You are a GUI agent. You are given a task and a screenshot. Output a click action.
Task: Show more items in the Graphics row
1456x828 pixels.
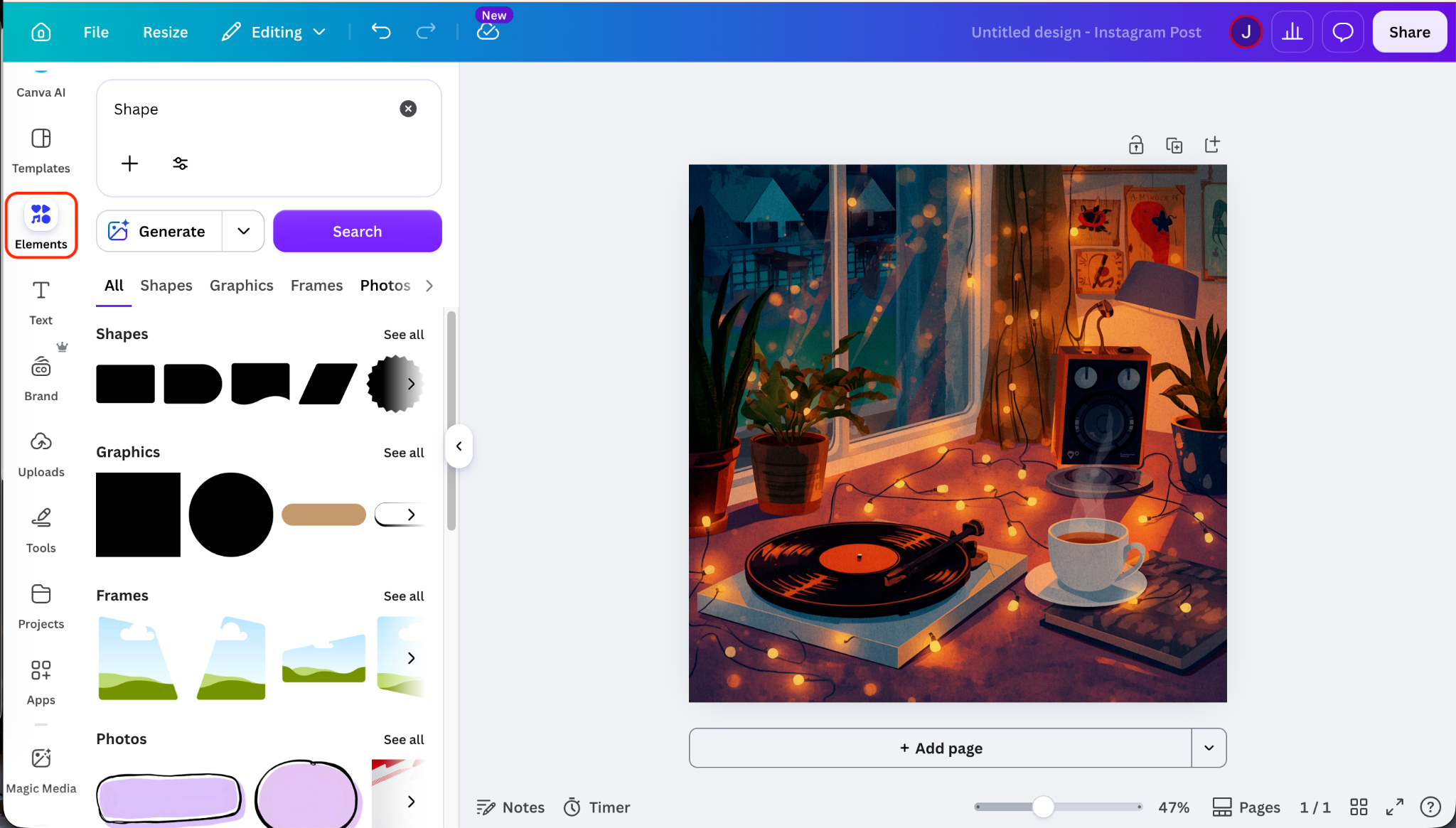(x=411, y=515)
